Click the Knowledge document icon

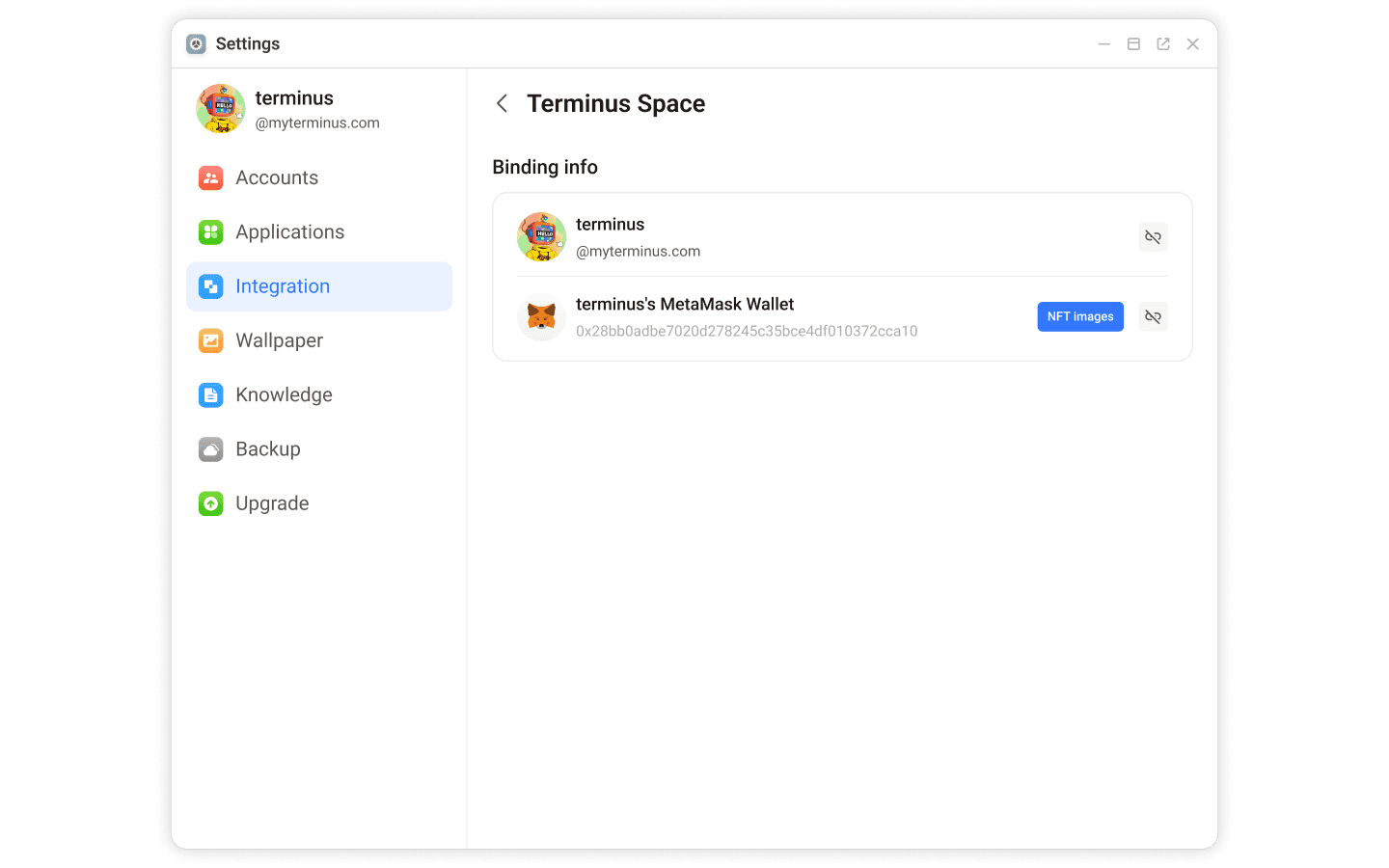[210, 394]
